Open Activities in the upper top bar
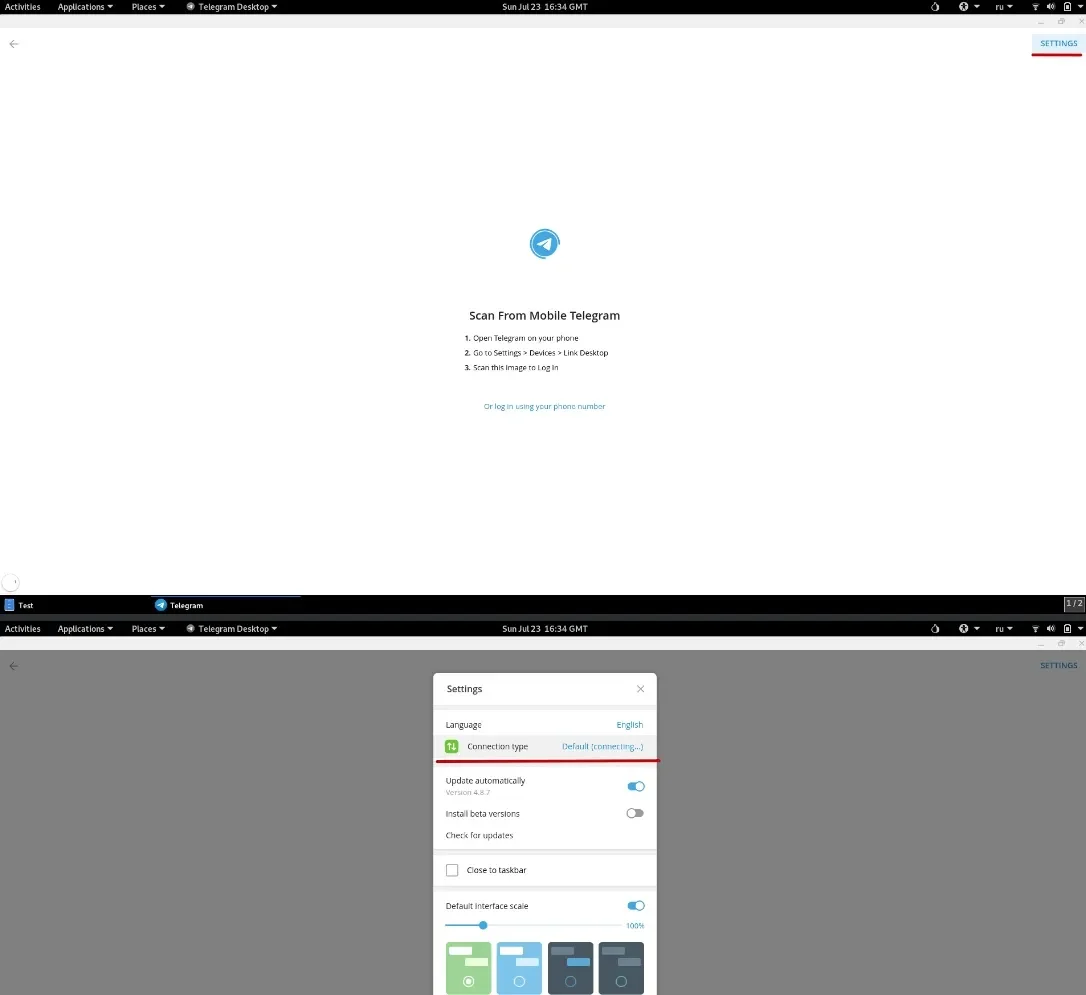 (23, 7)
